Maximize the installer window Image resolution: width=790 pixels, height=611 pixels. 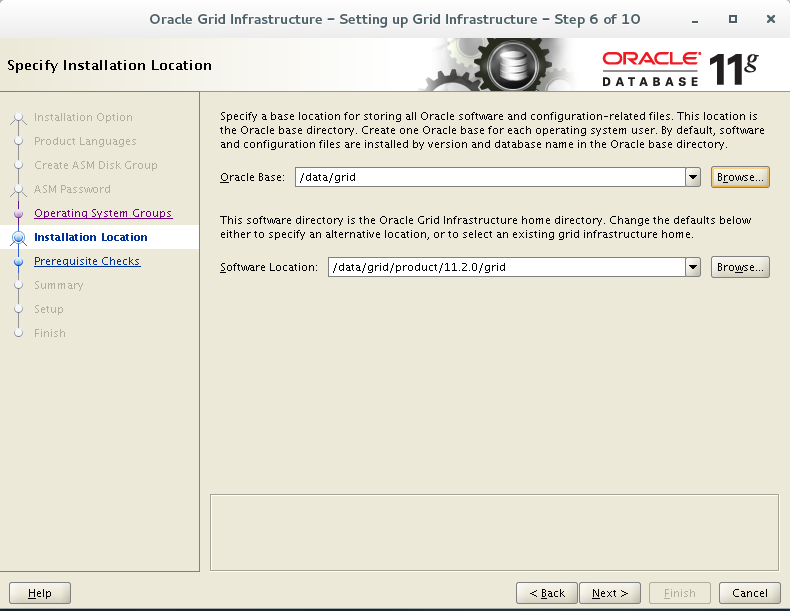733,19
